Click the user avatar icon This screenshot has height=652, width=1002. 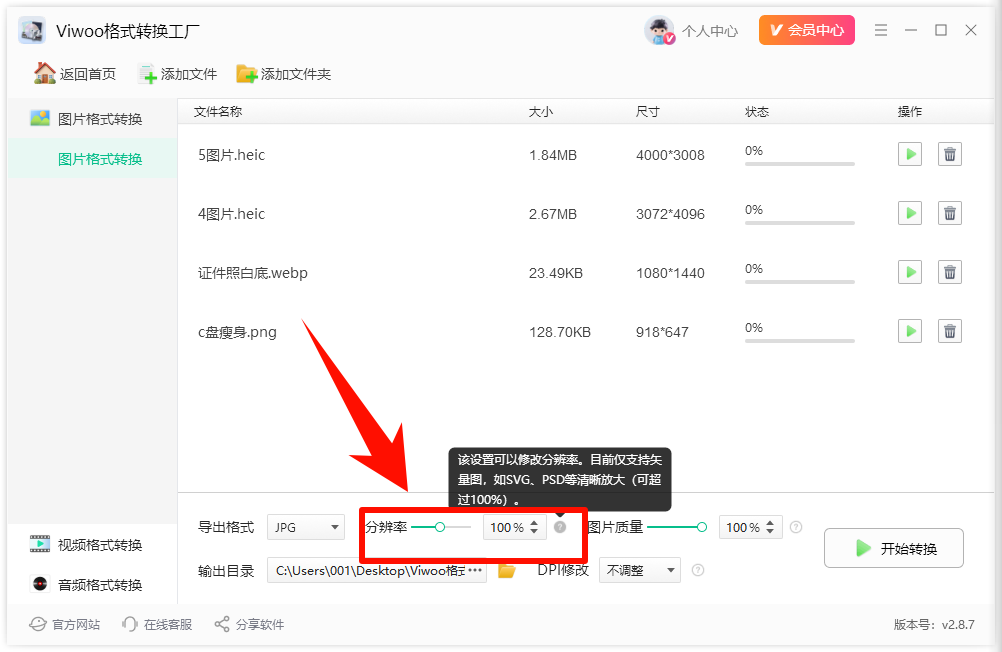[x=659, y=30]
